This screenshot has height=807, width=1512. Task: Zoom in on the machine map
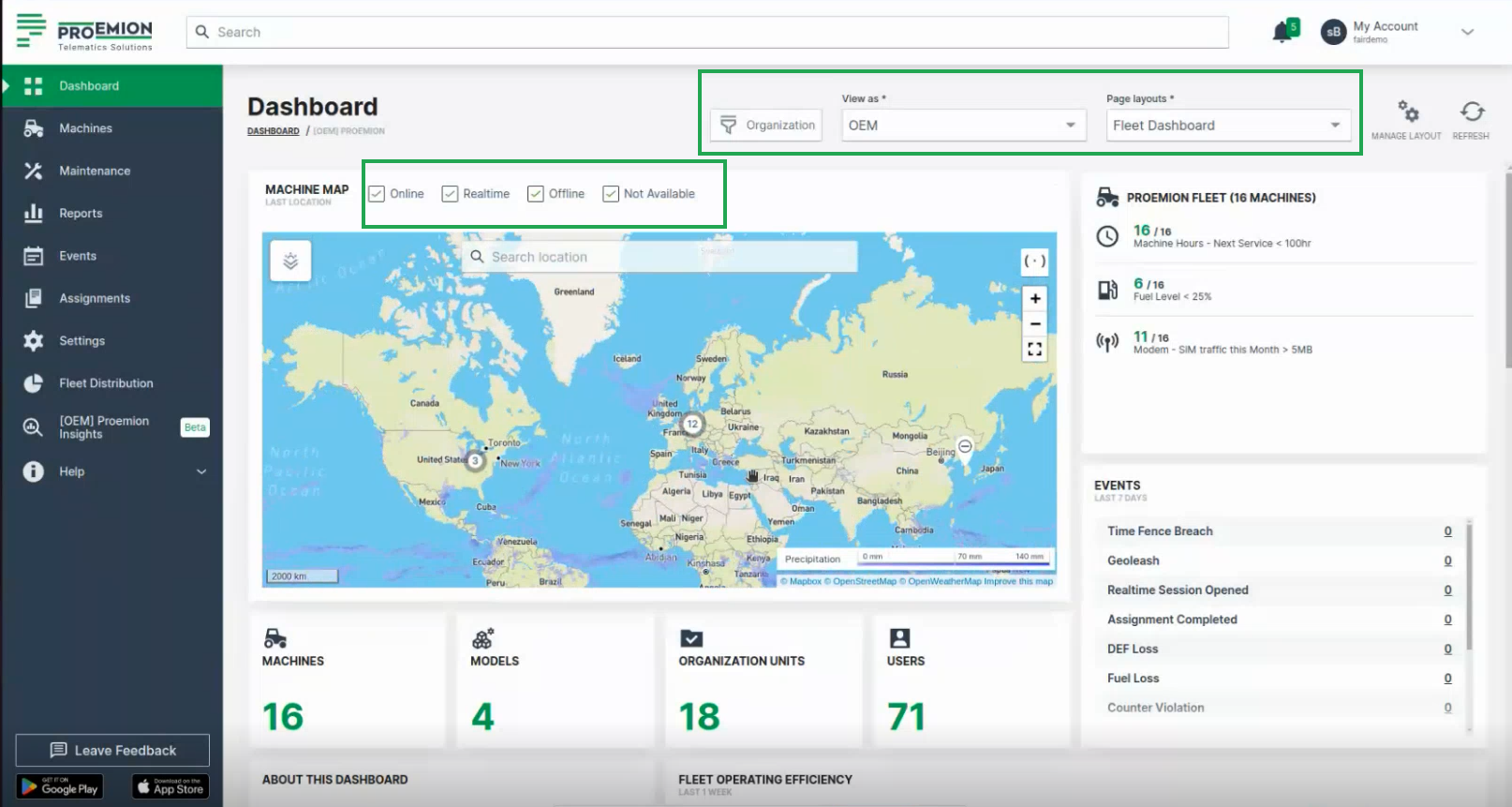click(1034, 299)
